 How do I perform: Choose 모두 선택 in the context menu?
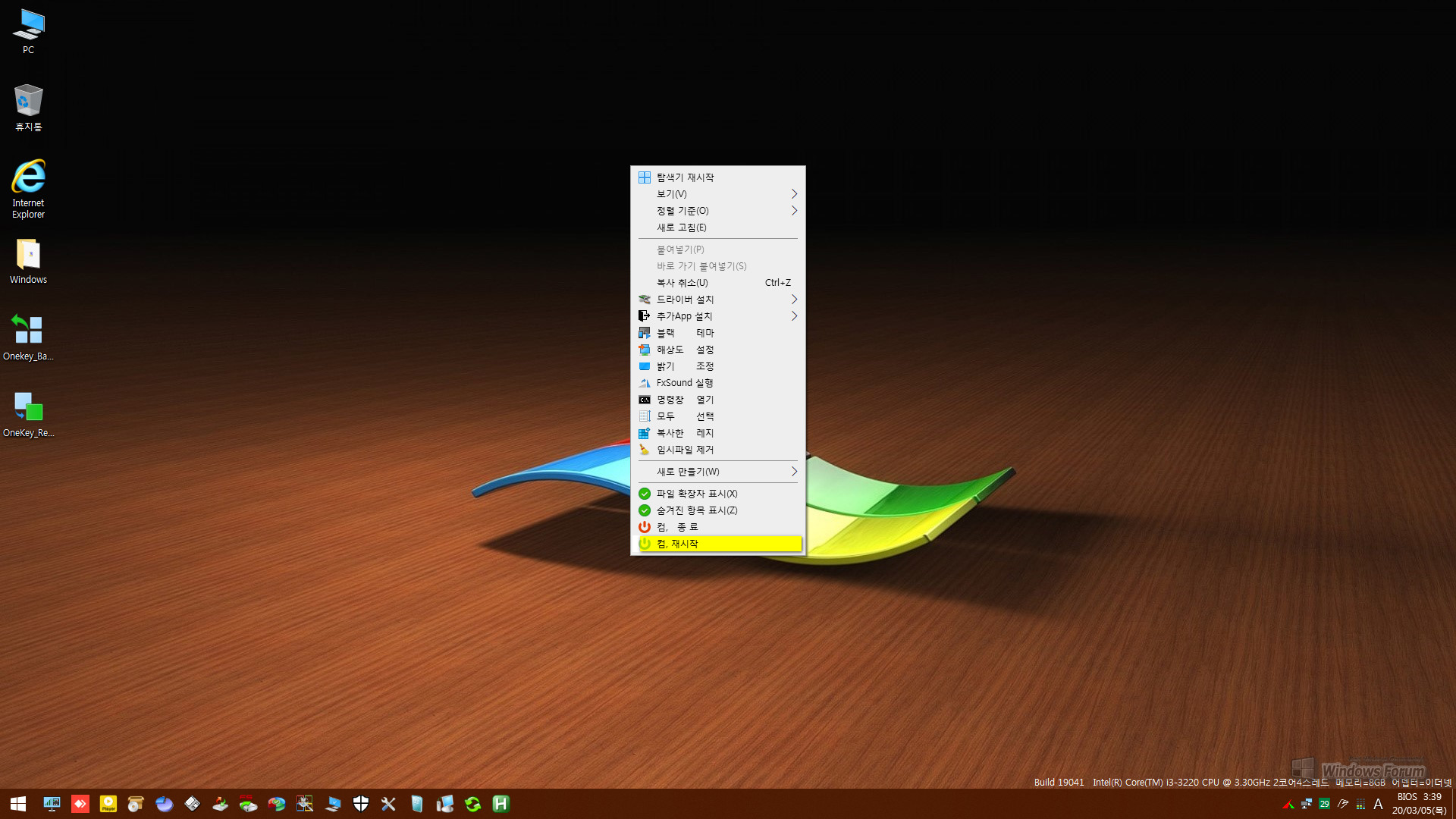click(x=717, y=416)
